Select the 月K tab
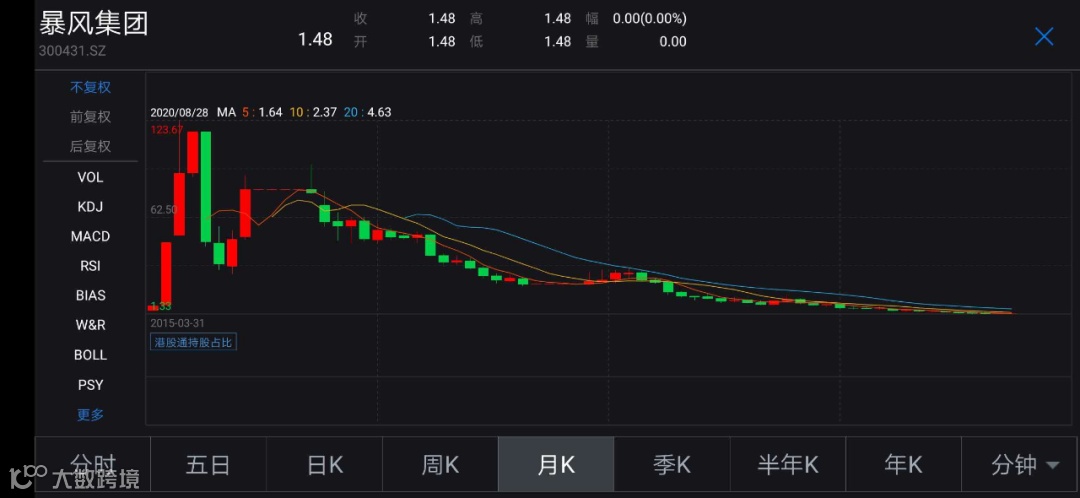This screenshot has height=498, width=1080. click(556, 465)
